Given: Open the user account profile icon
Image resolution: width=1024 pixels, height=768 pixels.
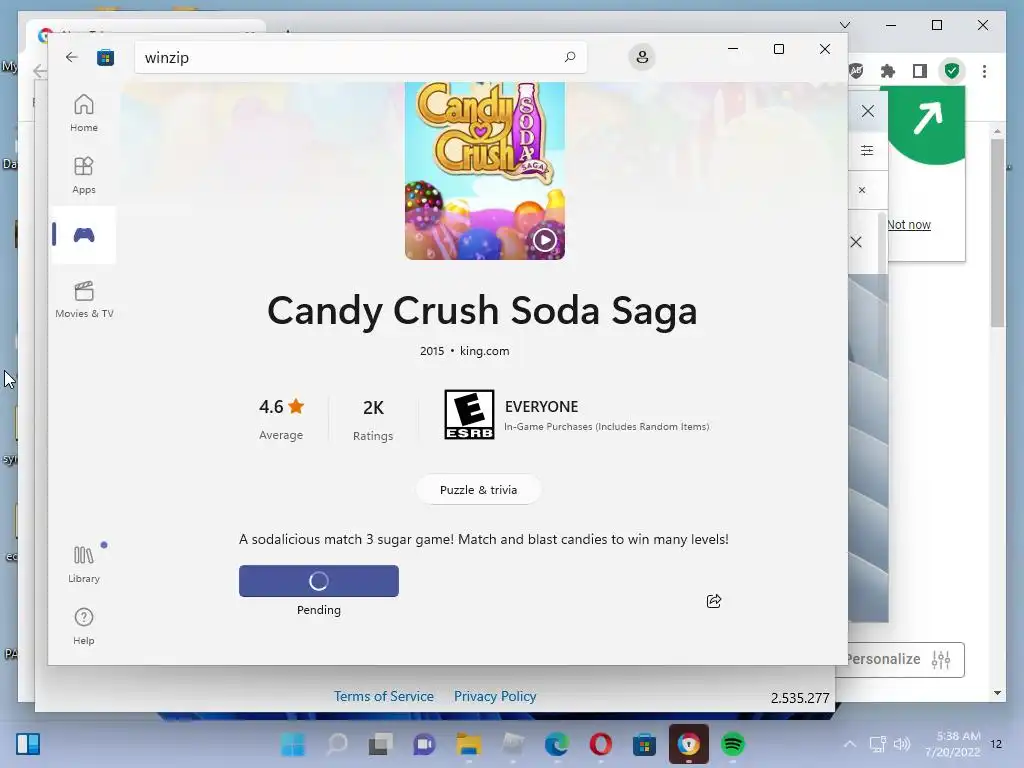Looking at the screenshot, I should click(642, 57).
